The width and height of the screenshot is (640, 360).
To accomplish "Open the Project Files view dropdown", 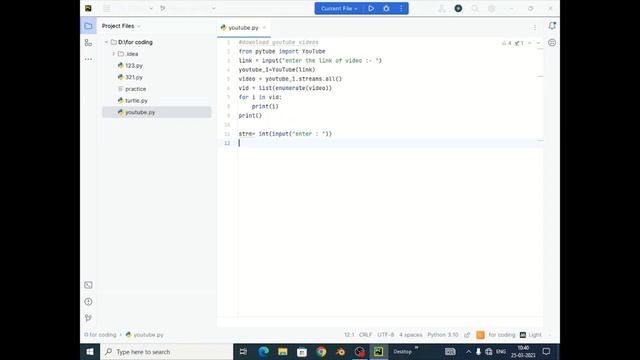I will [x=121, y=26].
